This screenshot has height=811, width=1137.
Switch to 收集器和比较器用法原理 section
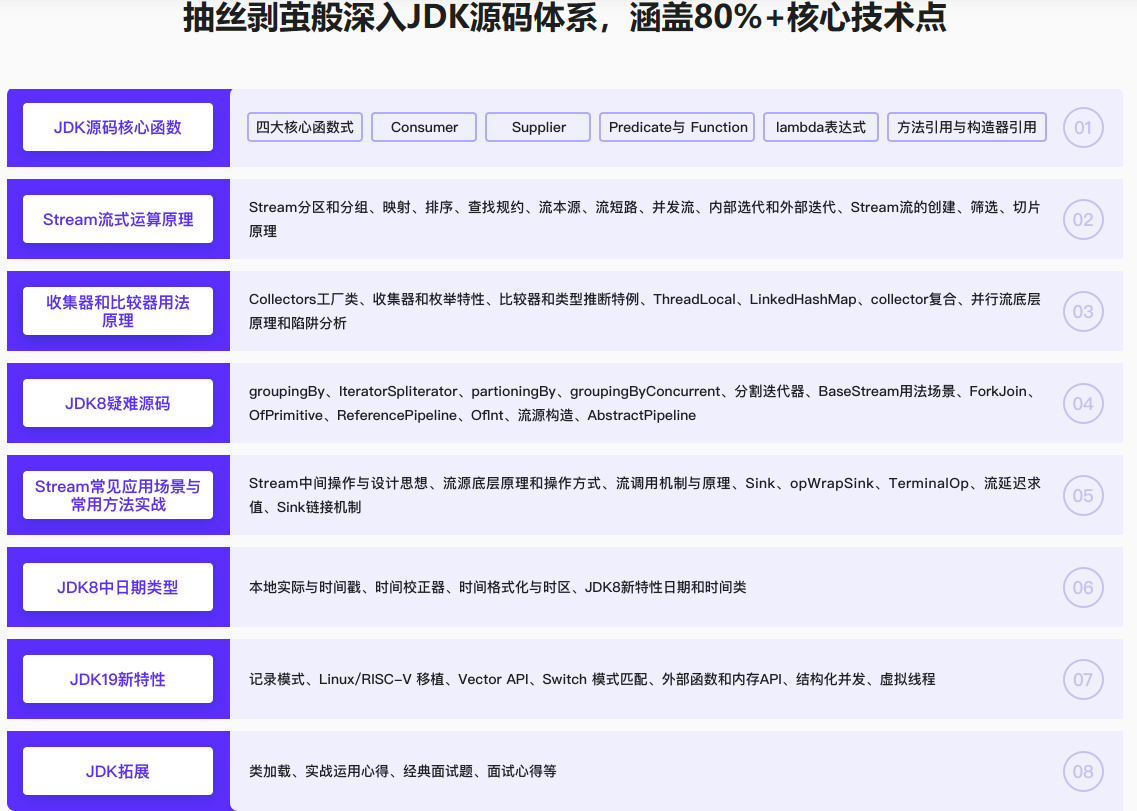[118, 311]
